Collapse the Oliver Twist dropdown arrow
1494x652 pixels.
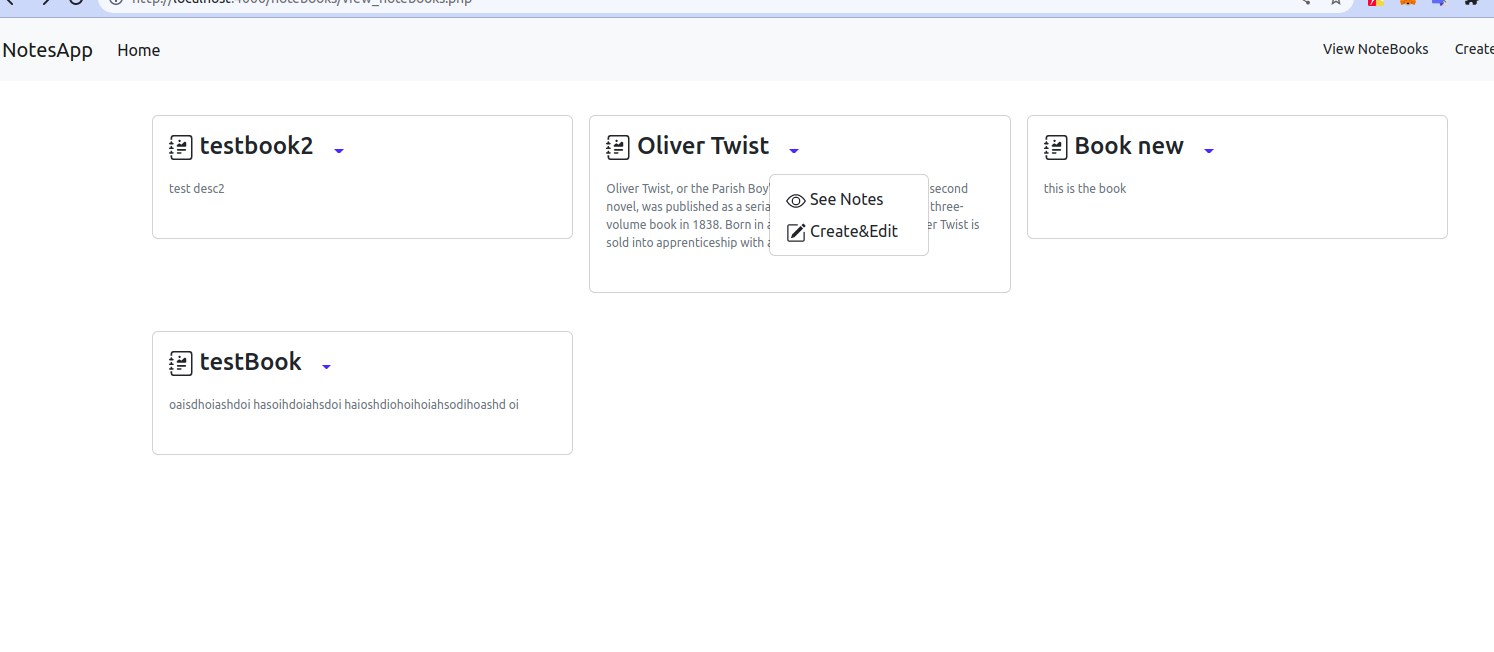tap(794, 151)
